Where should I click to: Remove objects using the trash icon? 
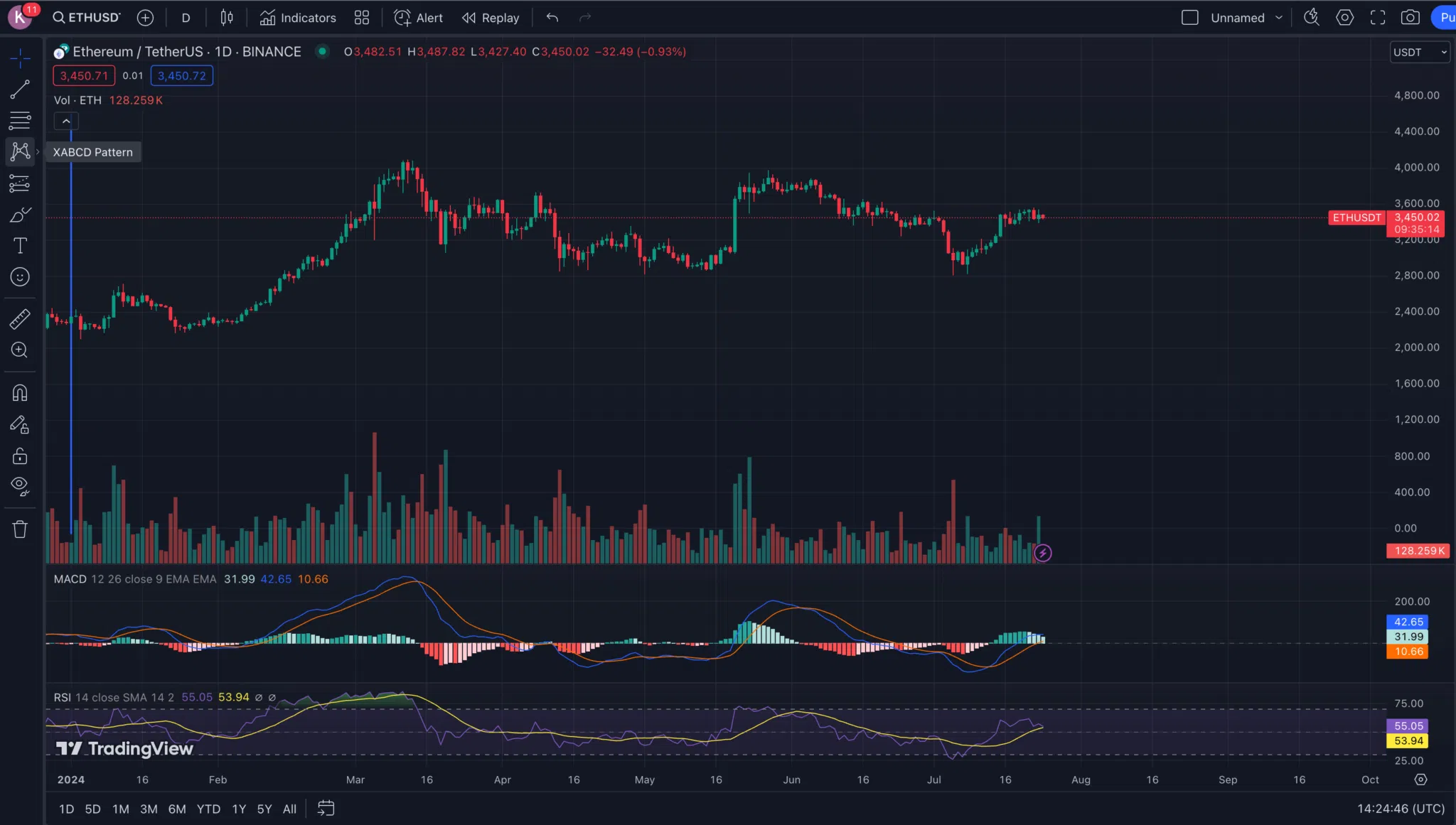point(20,529)
